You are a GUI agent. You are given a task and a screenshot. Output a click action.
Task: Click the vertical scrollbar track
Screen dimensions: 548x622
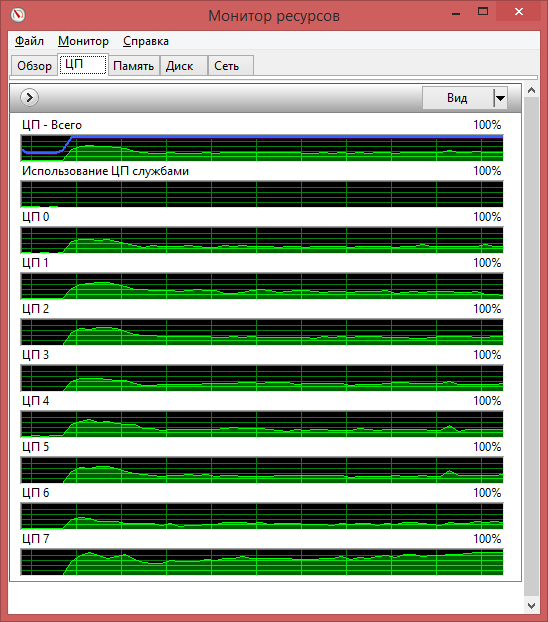pos(531,347)
